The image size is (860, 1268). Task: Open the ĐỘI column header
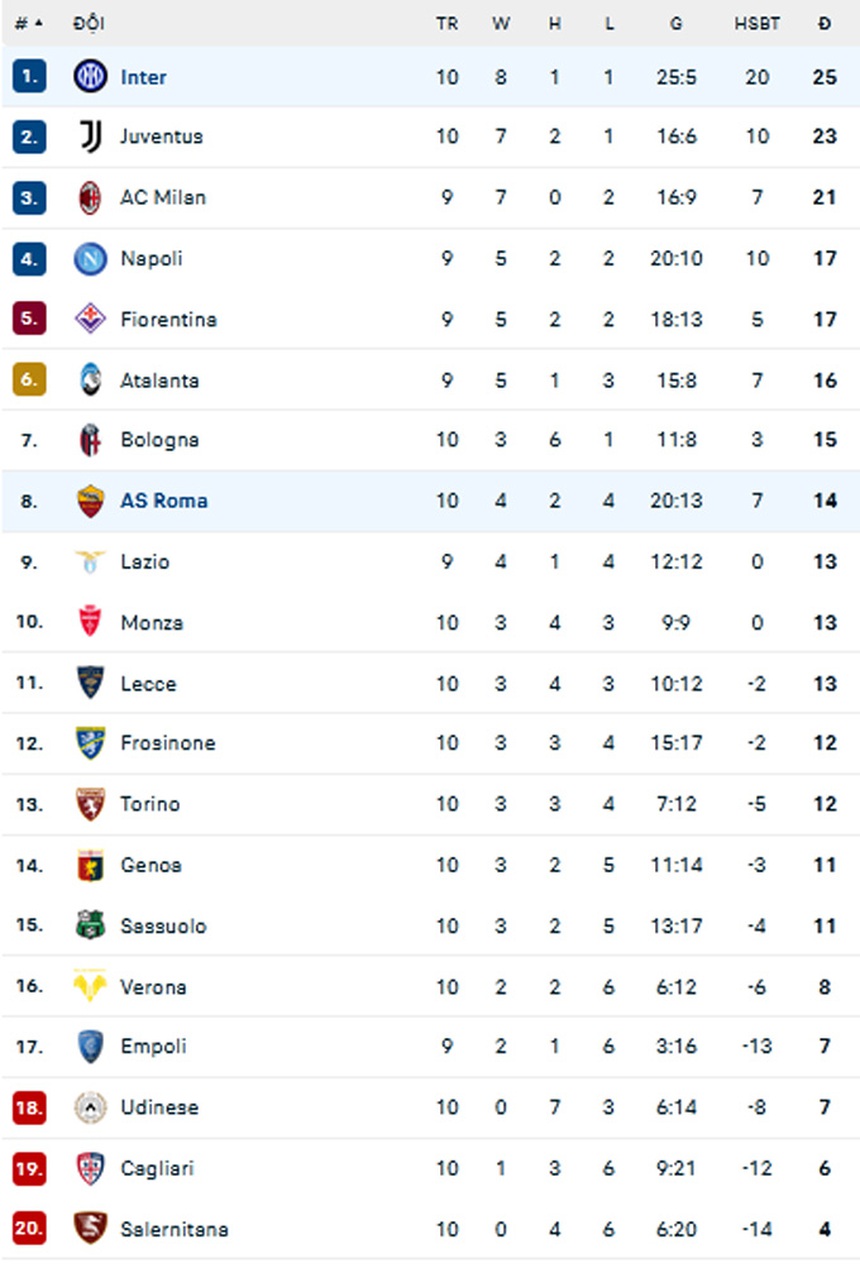pyautogui.click(x=88, y=24)
